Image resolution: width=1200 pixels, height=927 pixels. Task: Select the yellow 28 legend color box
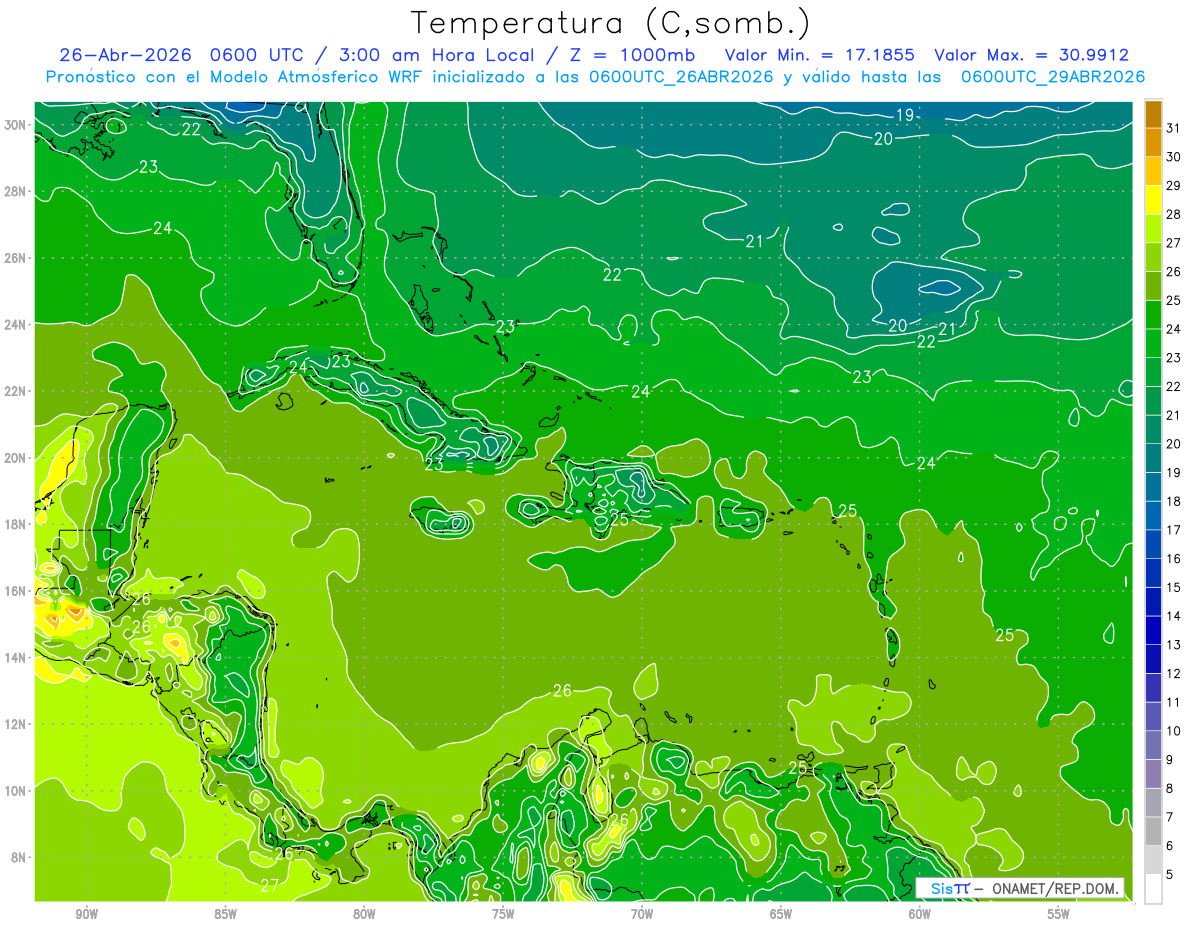[1153, 200]
